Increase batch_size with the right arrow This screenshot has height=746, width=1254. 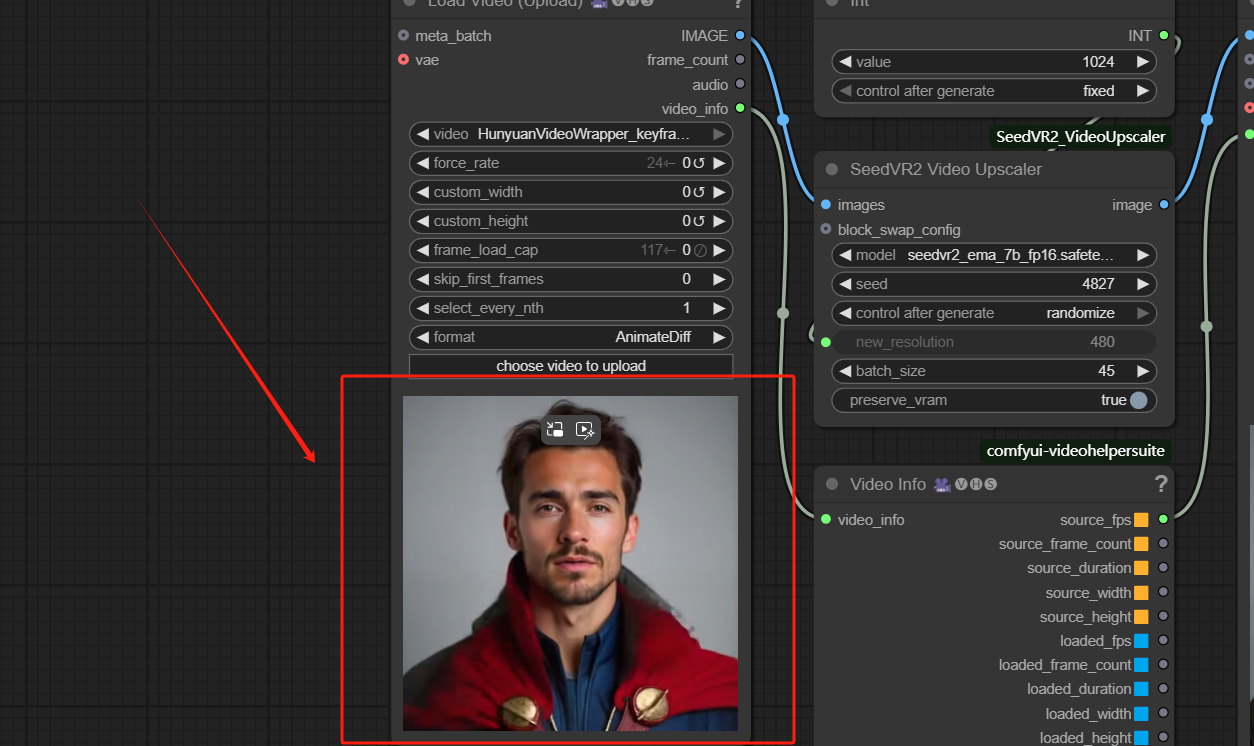tap(1142, 371)
